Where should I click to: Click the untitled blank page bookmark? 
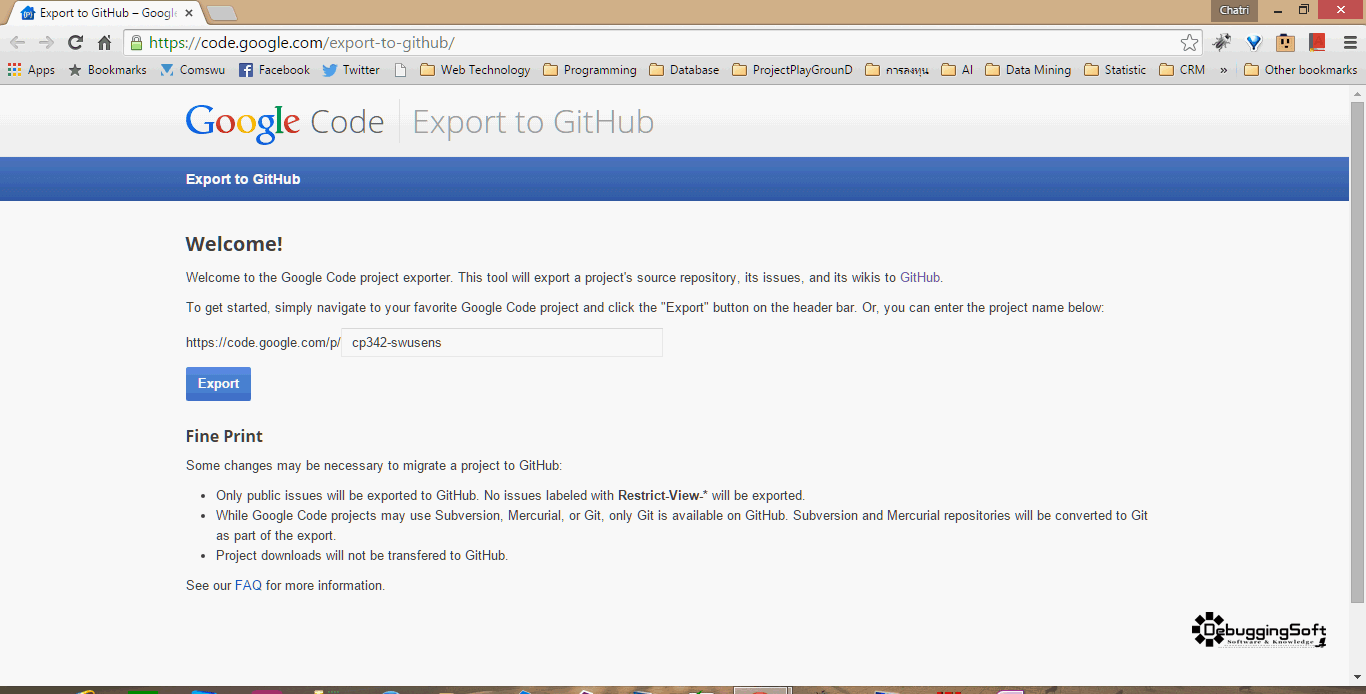[x=401, y=70]
